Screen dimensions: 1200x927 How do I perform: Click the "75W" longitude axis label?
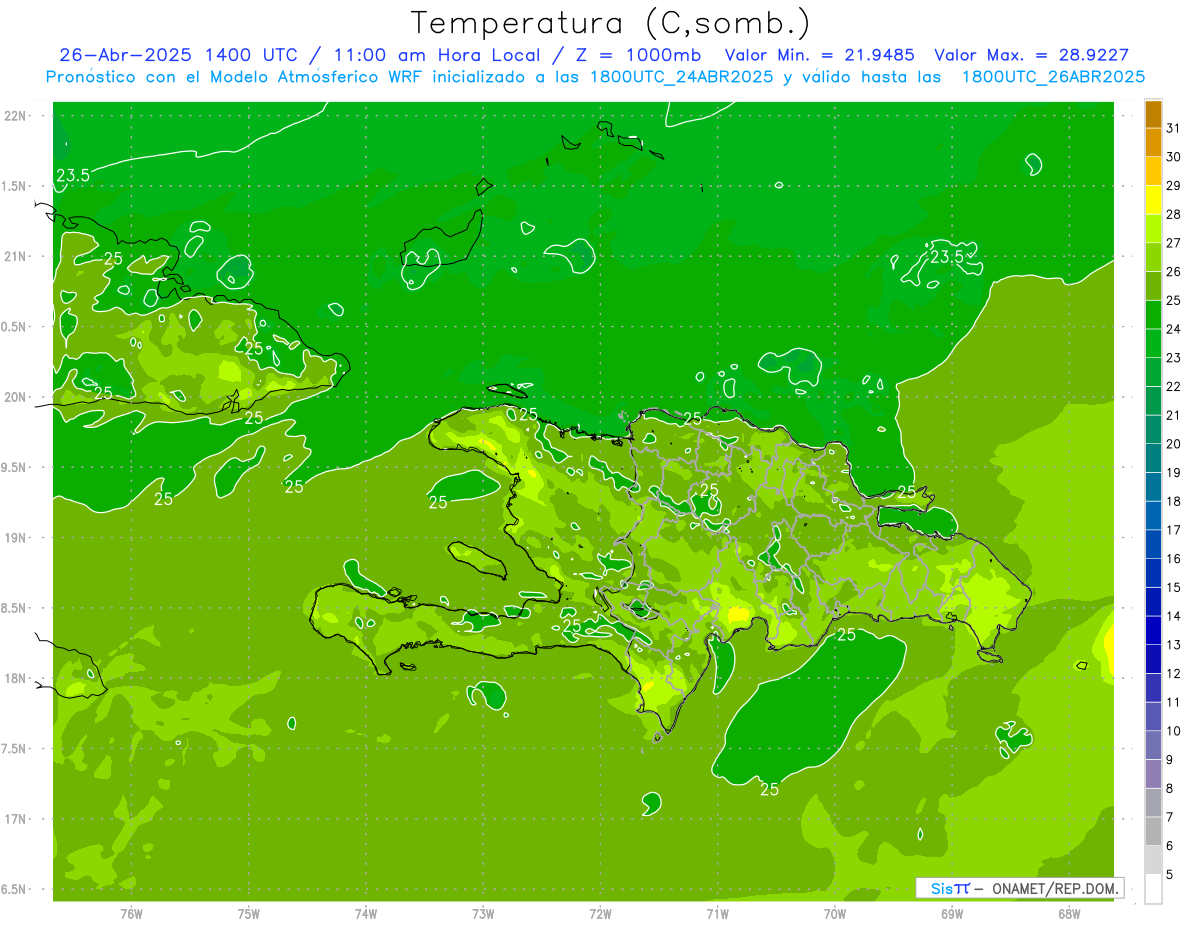249,914
